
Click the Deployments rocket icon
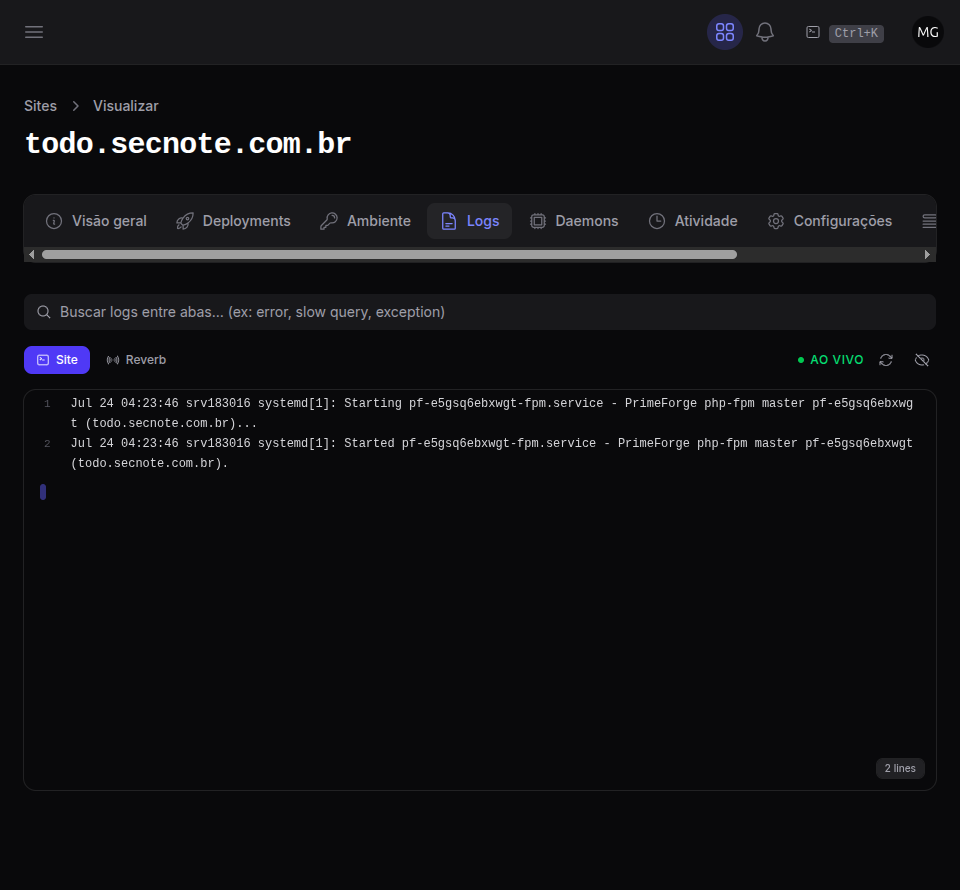coord(185,221)
